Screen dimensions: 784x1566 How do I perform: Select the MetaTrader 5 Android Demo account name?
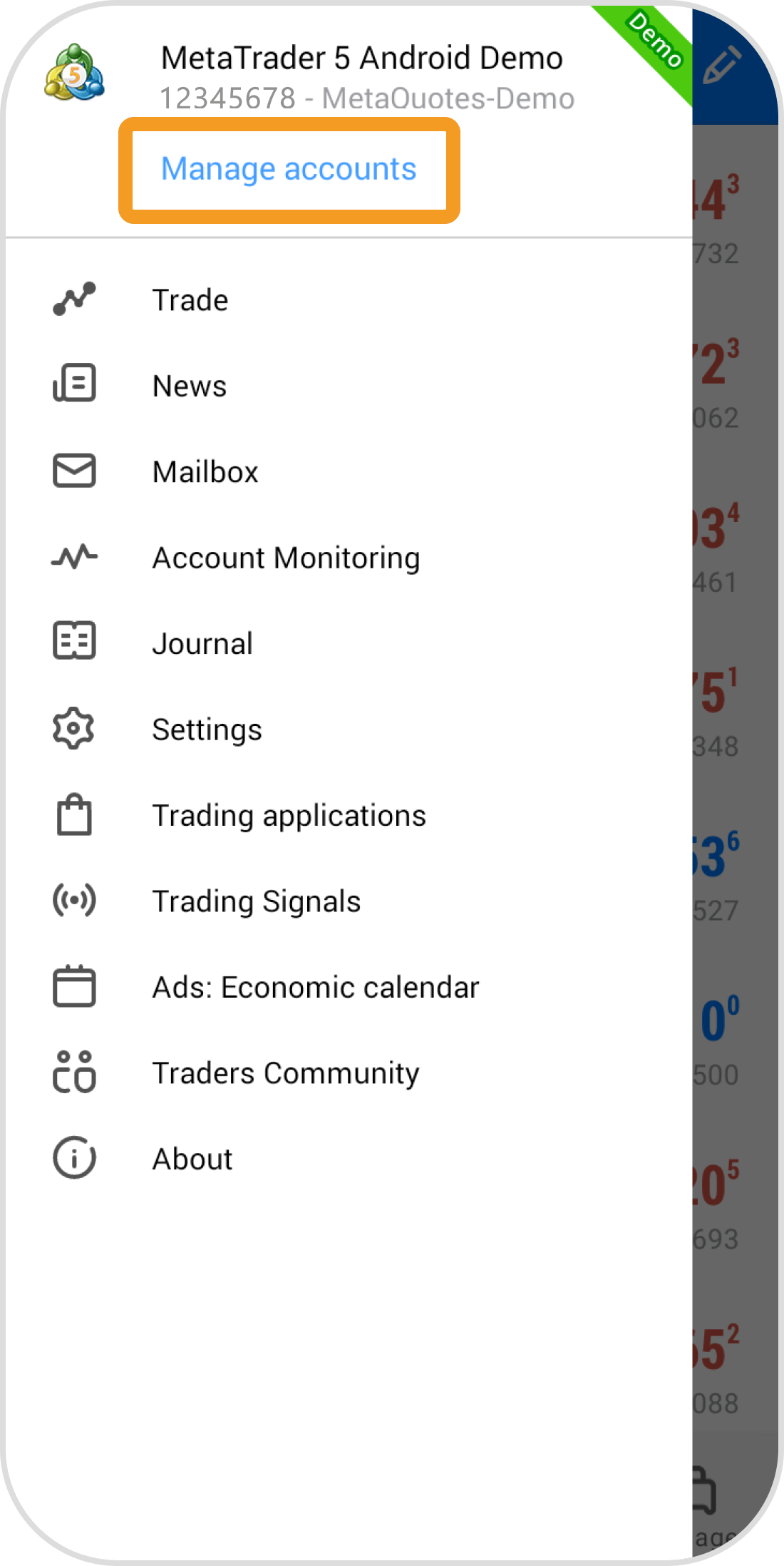pos(361,58)
